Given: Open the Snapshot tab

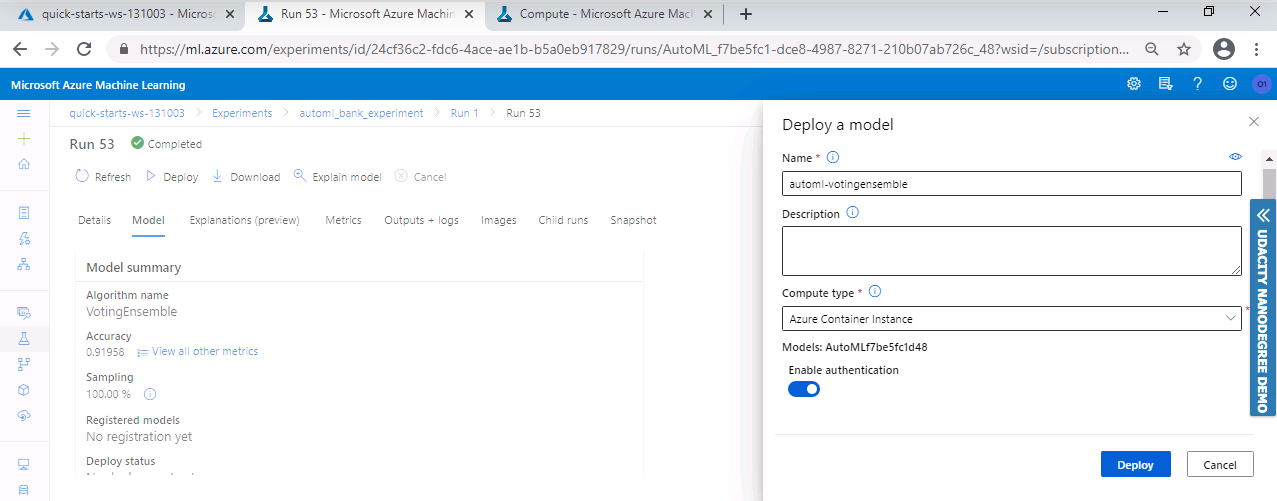Looking at the screenshot, I should (x=633, y=220).
